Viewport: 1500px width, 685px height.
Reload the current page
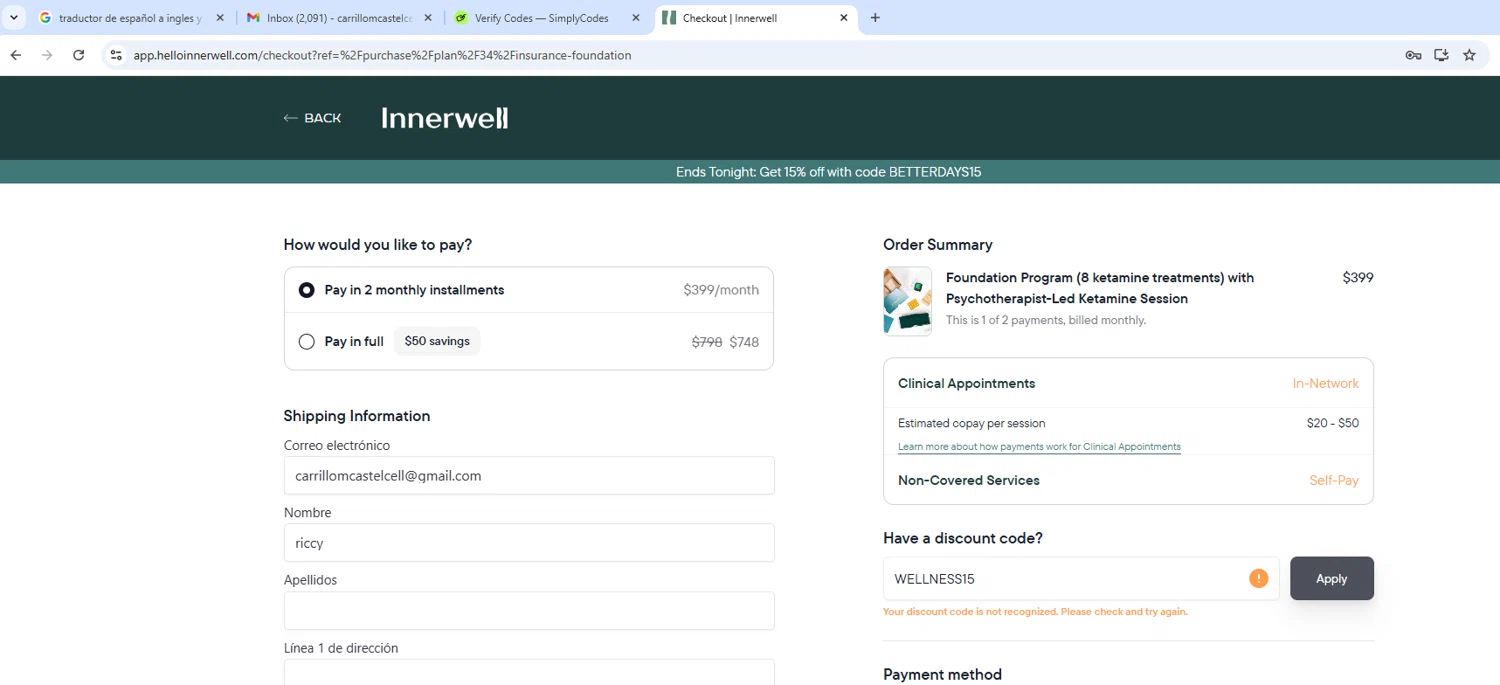pos(79,55)
